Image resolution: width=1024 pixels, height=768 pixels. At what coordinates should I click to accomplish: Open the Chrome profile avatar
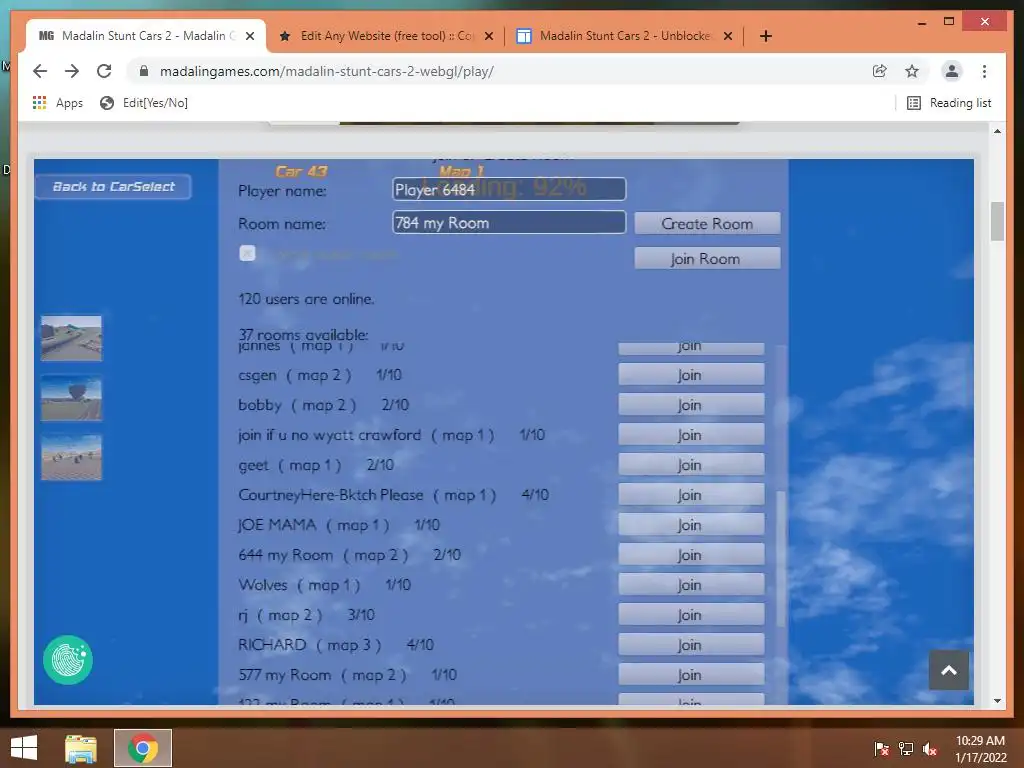tap(952, 71)
